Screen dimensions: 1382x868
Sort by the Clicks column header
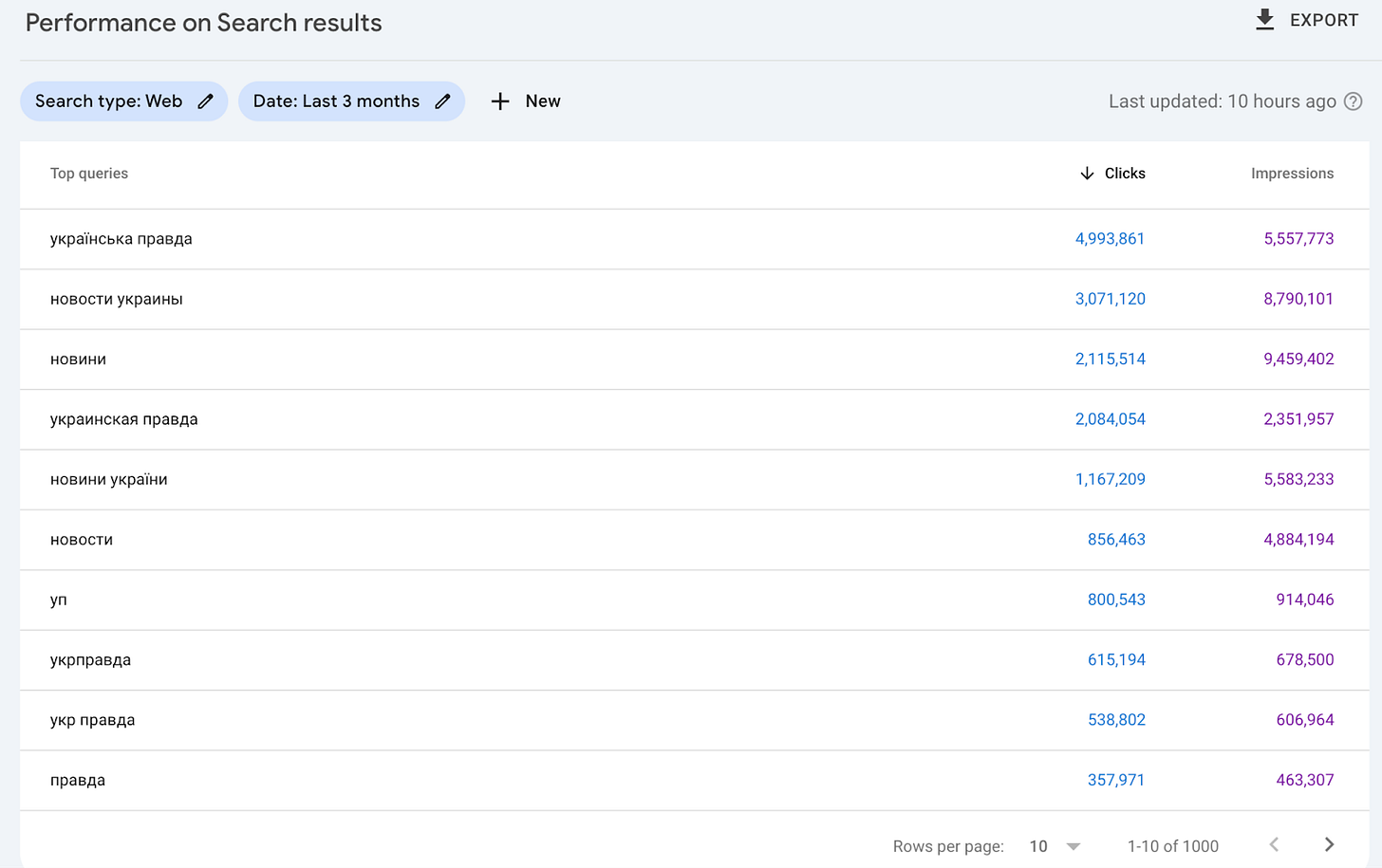[x=1125, y=174]
